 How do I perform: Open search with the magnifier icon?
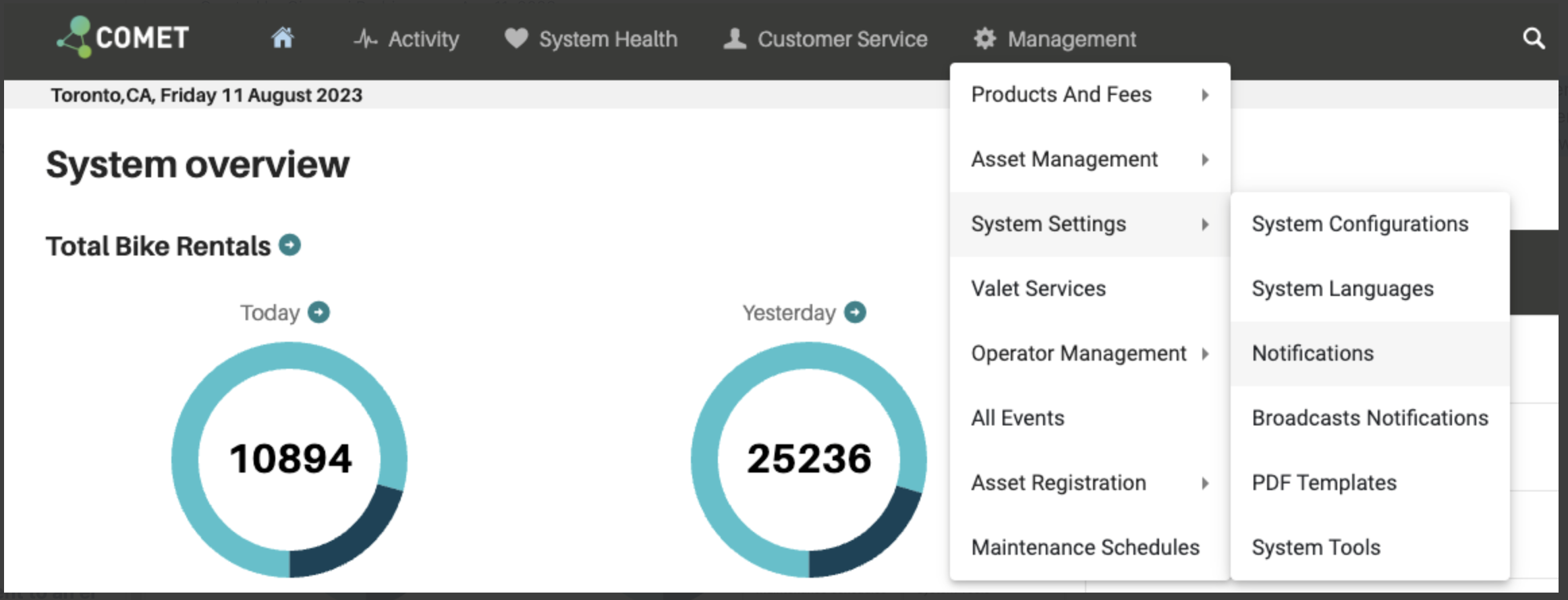pyautogui.click(x=1534, y=38)
